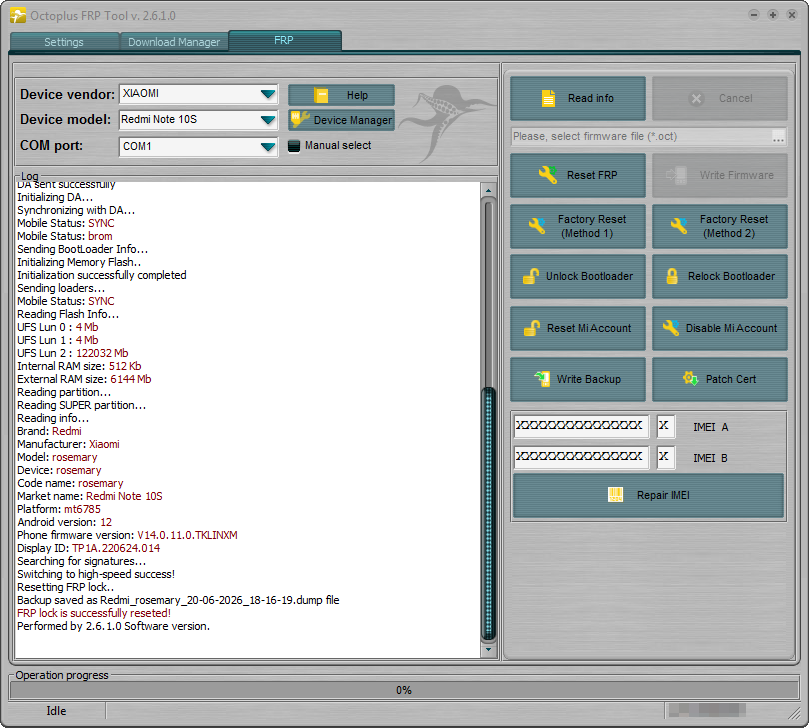
Task: Click Factory Reset Method 1 icon
Action: [x=537, y=226]
